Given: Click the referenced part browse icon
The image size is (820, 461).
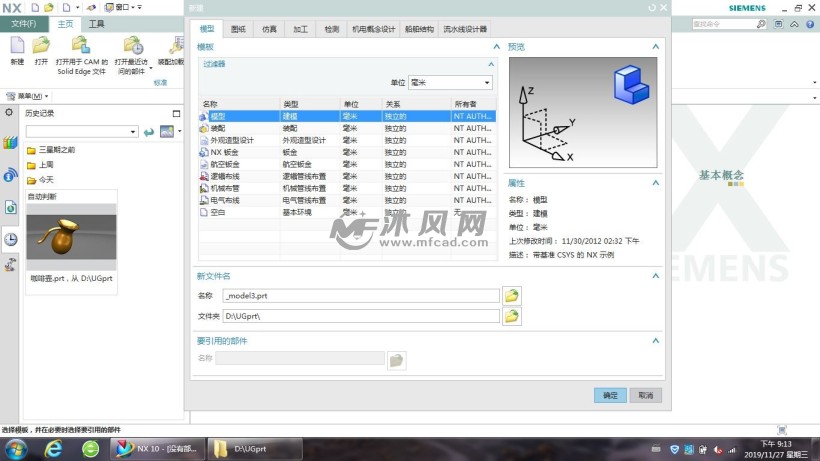Looking at the screenshot, I should pyautogui.click(x=396, y=360).
